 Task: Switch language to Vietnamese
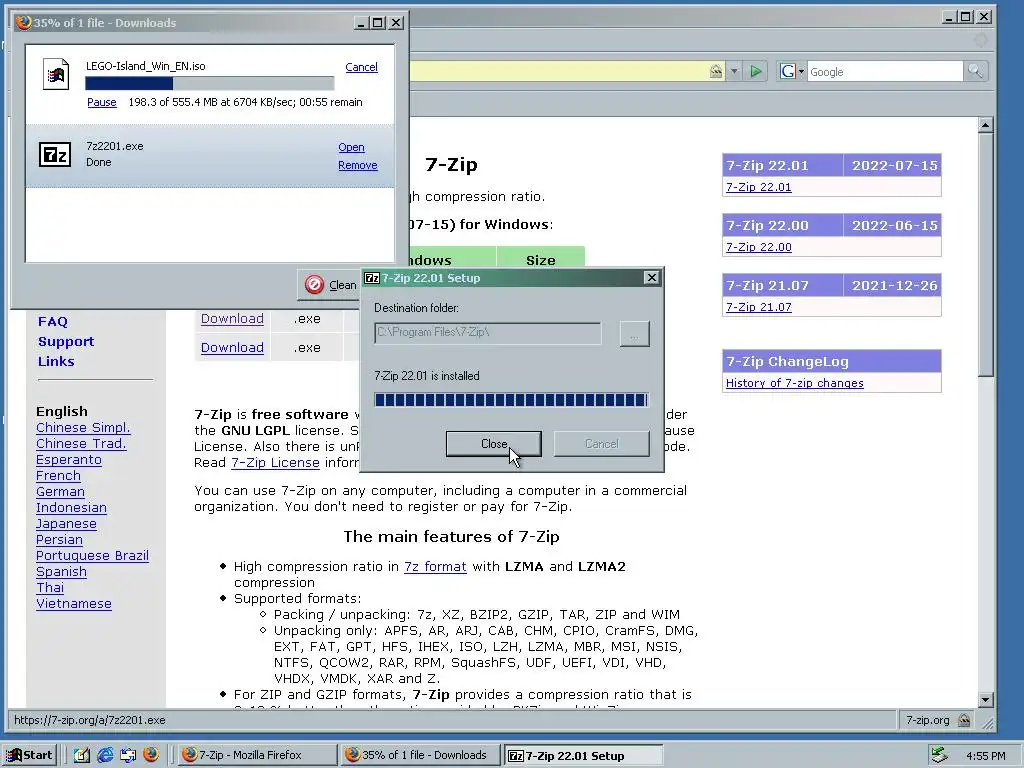pyautogui.click(x=74, y=603)
